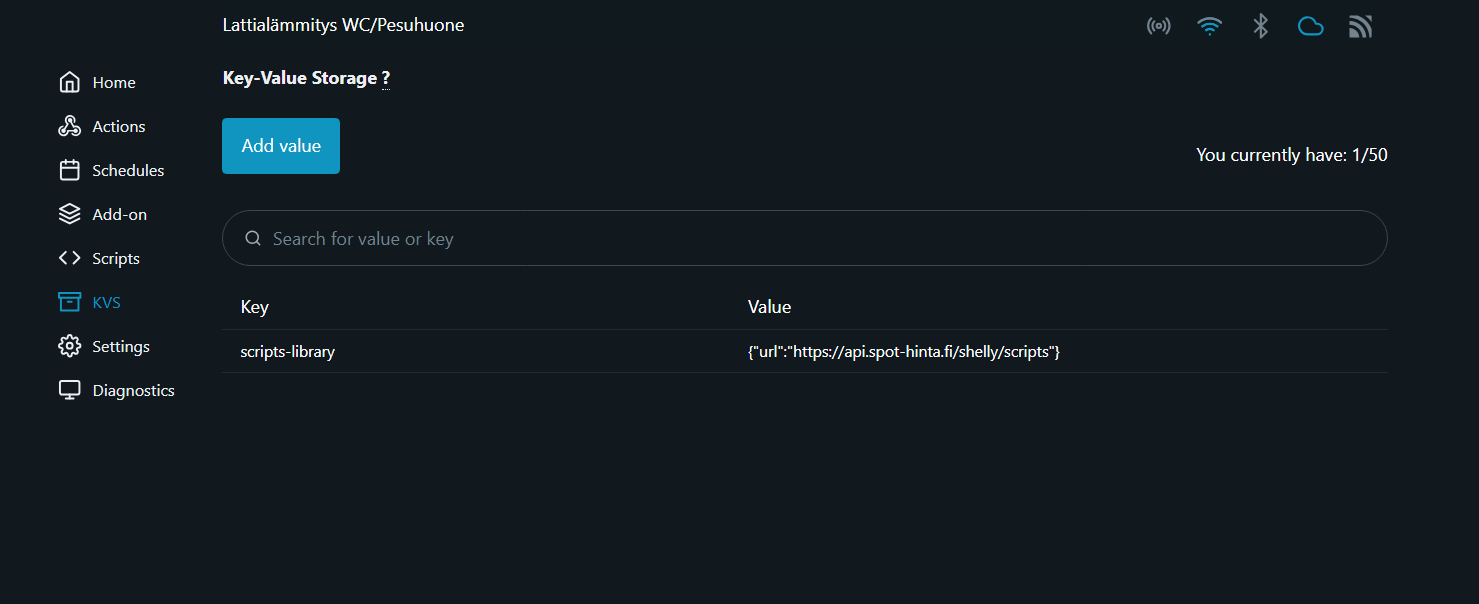Viewport: 1479px width, 604px height.
Task: Open Diagnostics using the monitor icon
Action: tap(69, 390)
